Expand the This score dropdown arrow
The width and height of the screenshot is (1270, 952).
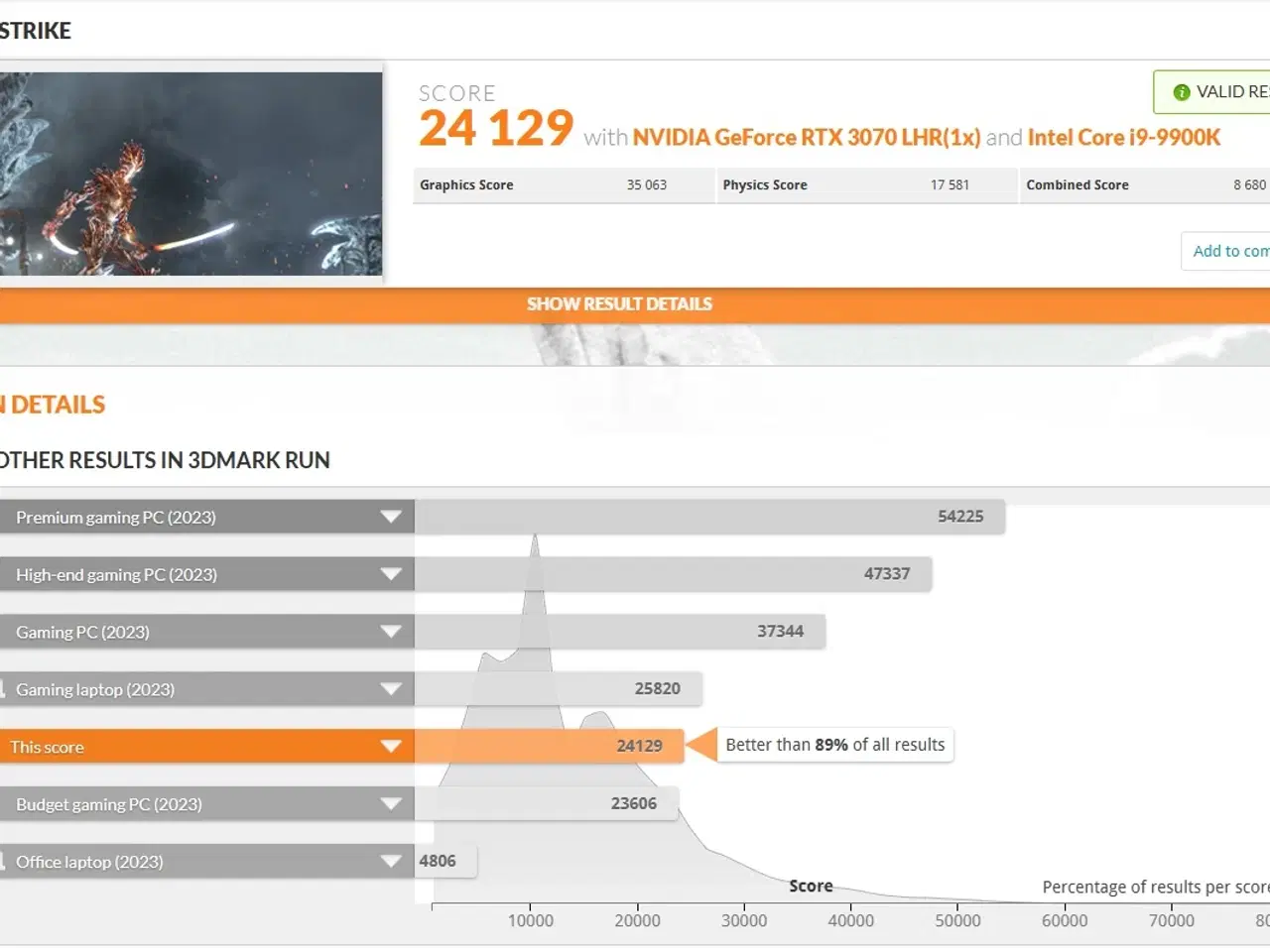pos(391,747)
